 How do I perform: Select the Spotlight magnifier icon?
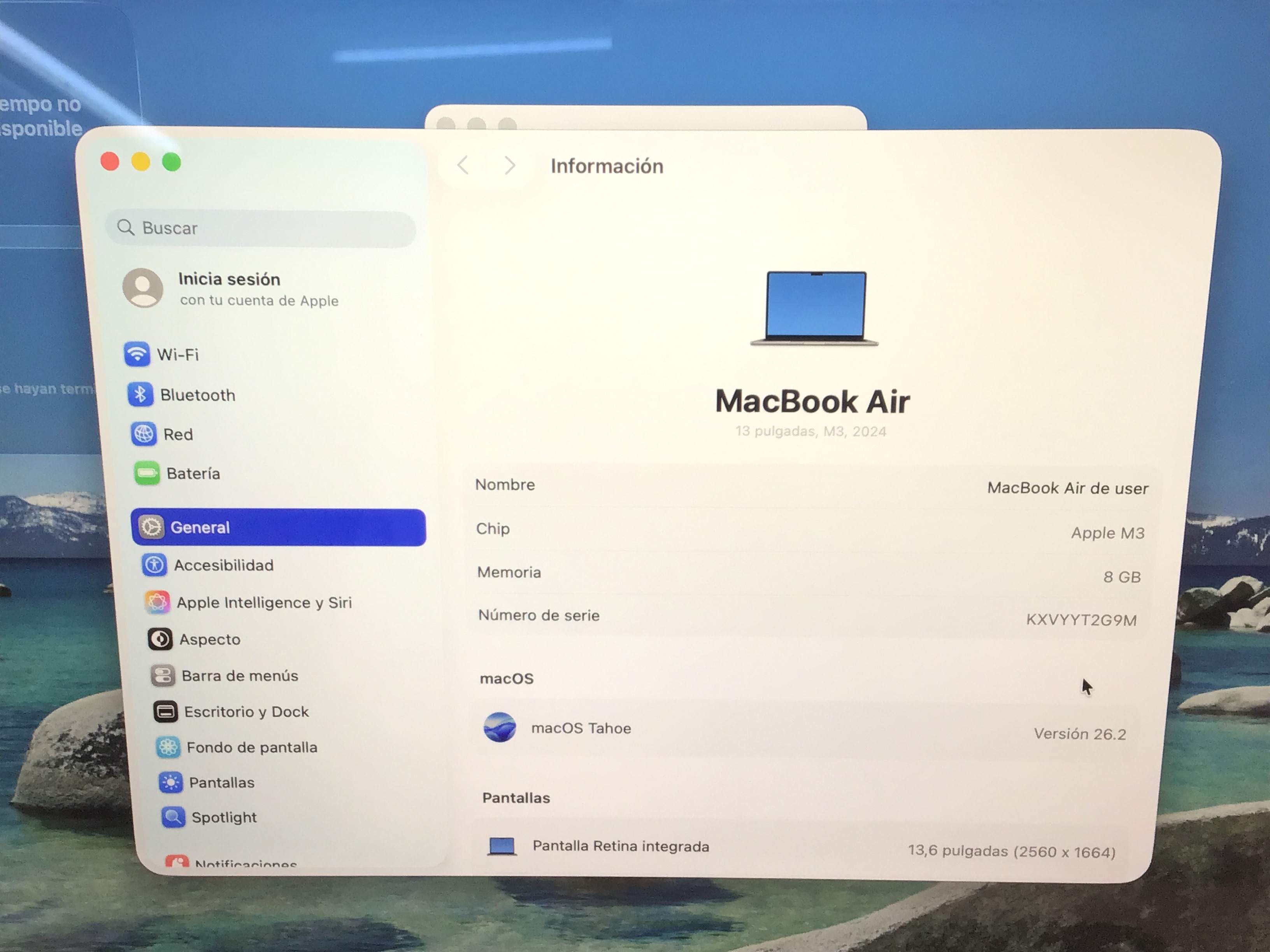pyautogui.click(x=173, y=817)
